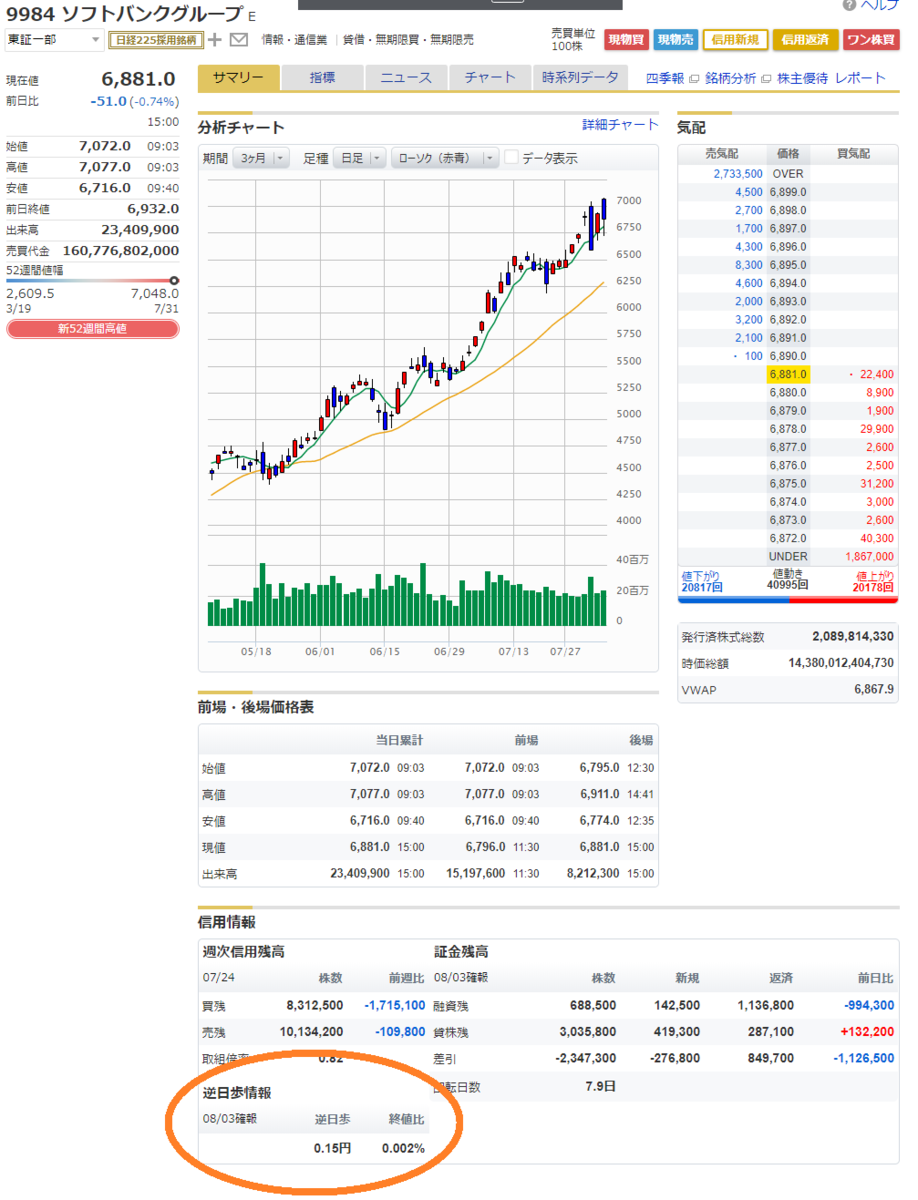Open the レポート link
The image size is (918, 1200).
coord(860,78)
